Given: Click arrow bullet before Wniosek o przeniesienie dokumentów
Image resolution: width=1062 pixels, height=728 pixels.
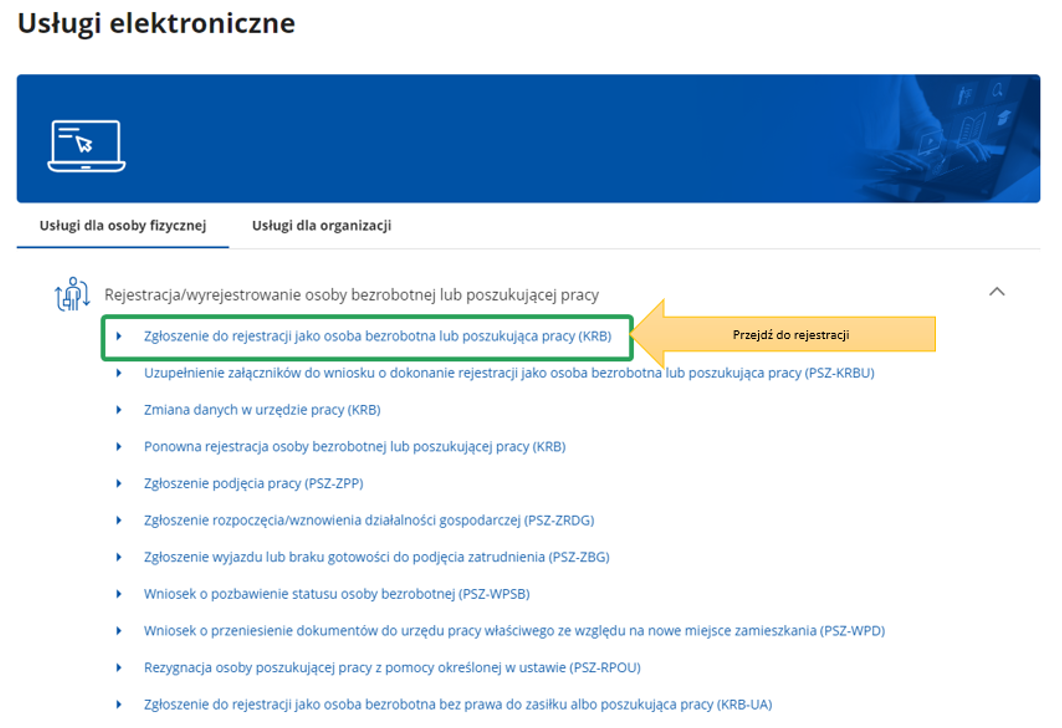Looking at the screenshot, I should (x=119, y=631).
